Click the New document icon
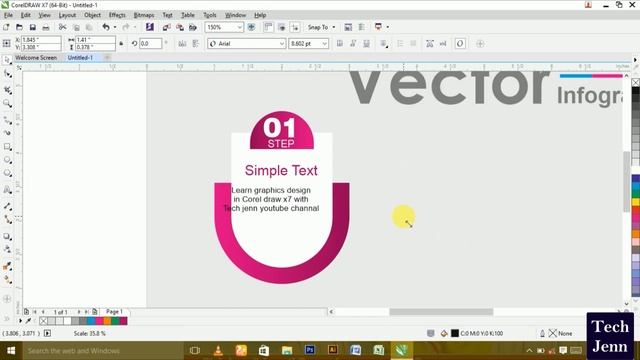Image resolution: width=640 pixels, height=360 pixels. tap(6, 27)
